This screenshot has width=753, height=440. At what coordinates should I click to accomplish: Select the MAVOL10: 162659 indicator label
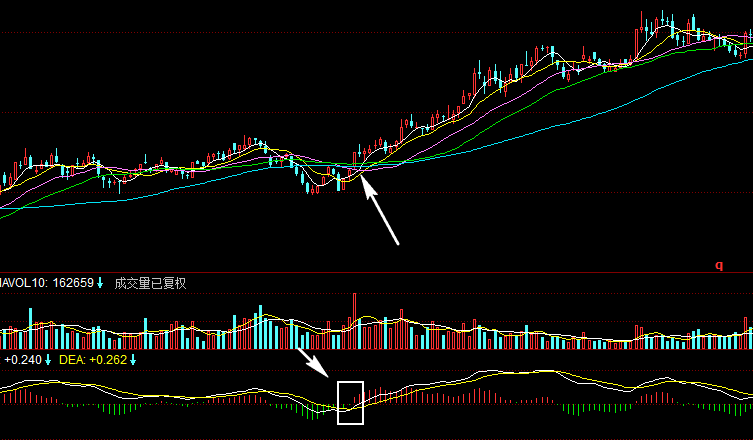tap(48, 284)
